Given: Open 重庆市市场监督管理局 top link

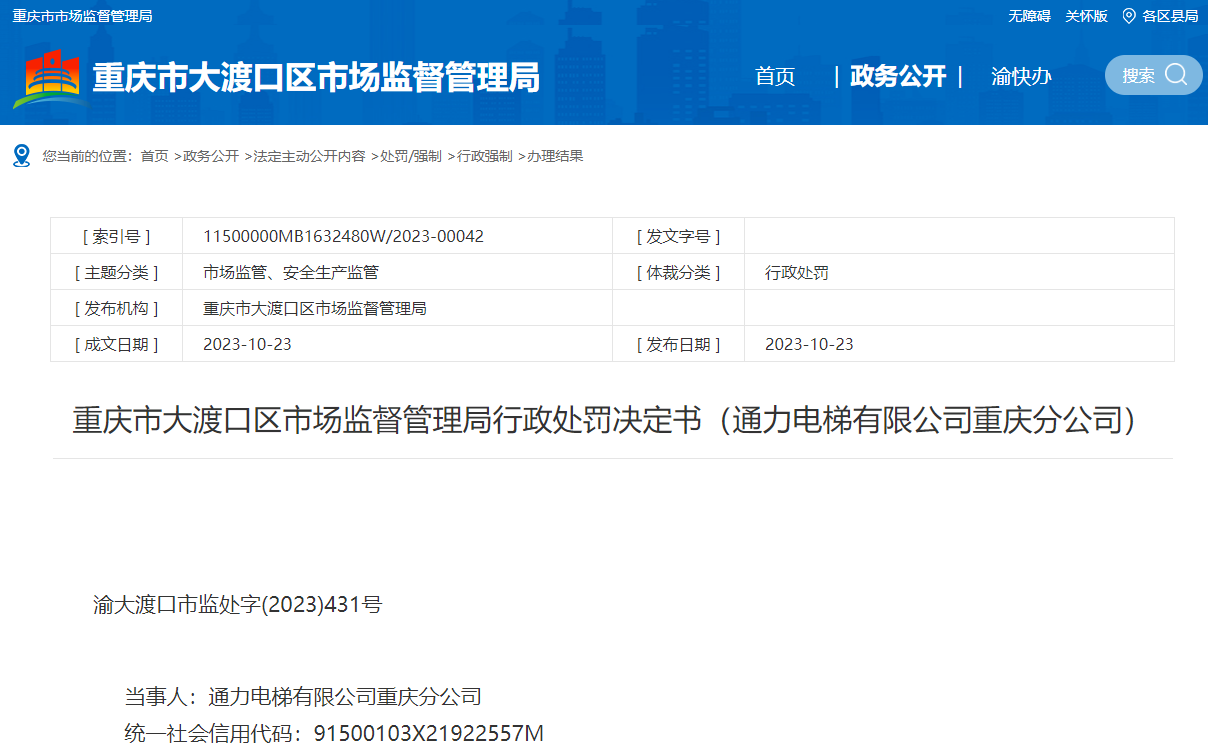Looking at the screenshot, I should pos(82,16).
